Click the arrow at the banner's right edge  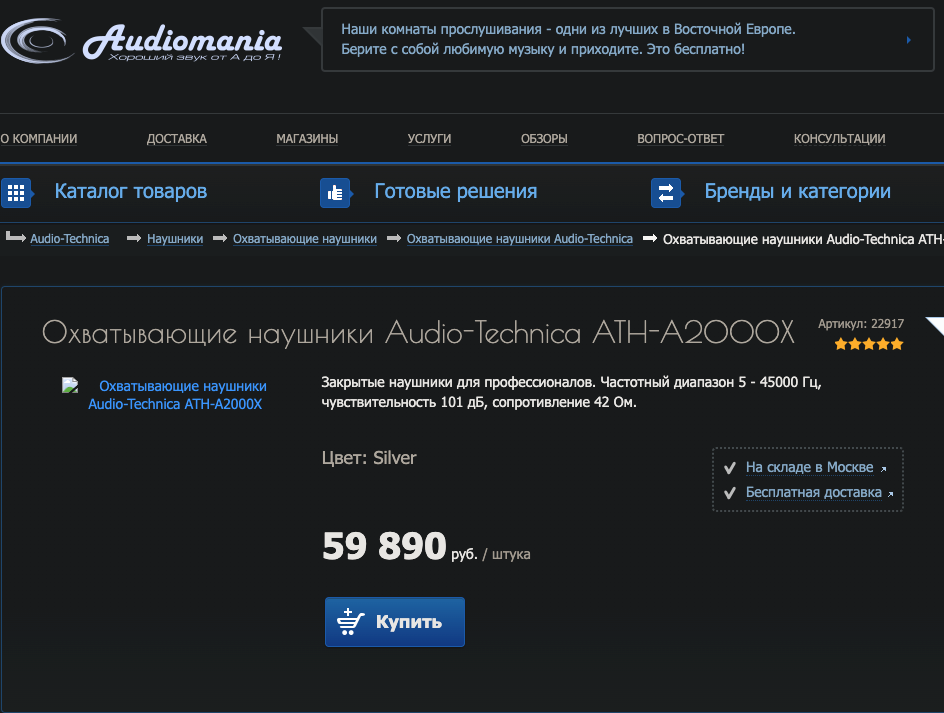pyautogui.click(x=908, y=40)
